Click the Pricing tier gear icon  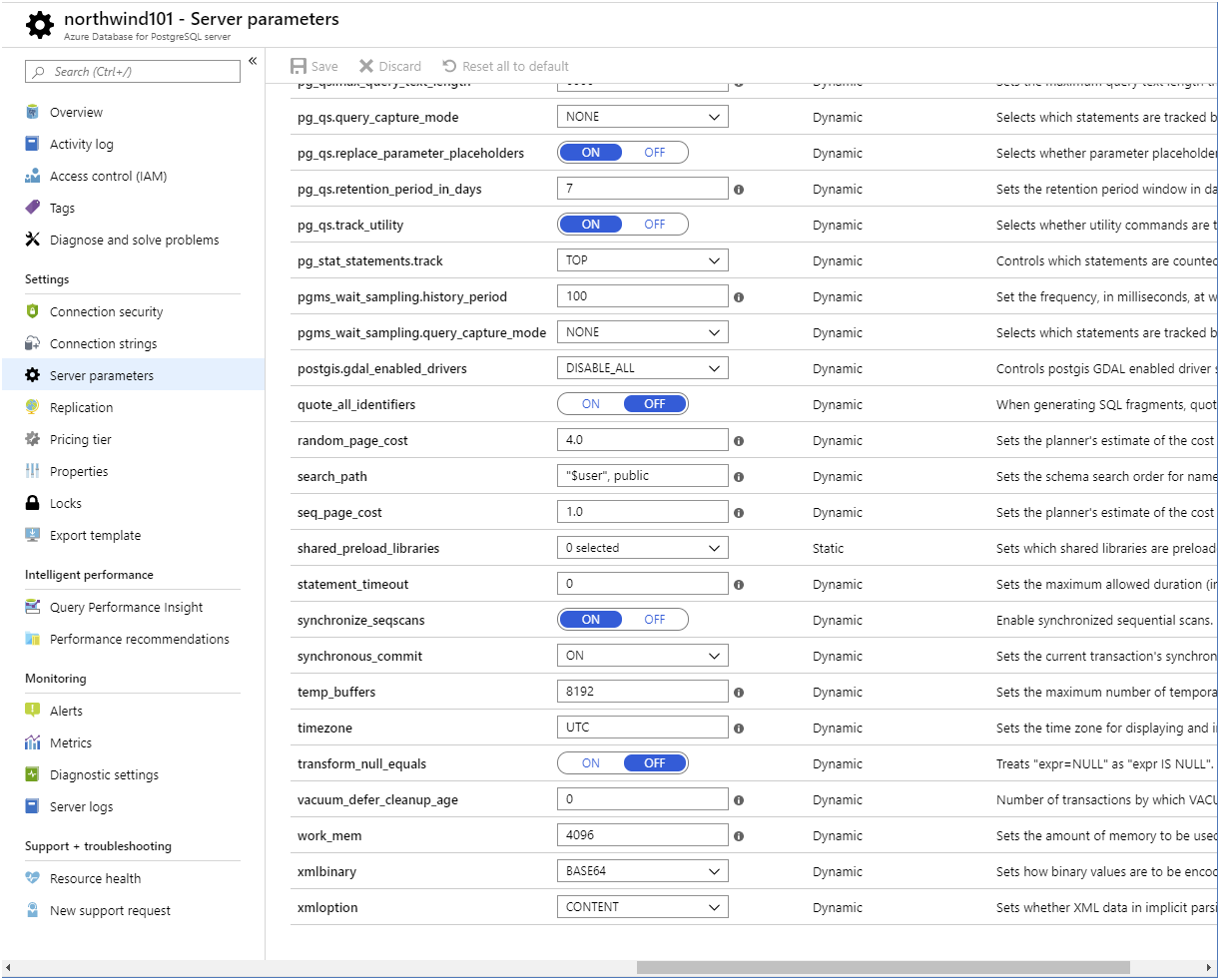[x=33, y=439]
